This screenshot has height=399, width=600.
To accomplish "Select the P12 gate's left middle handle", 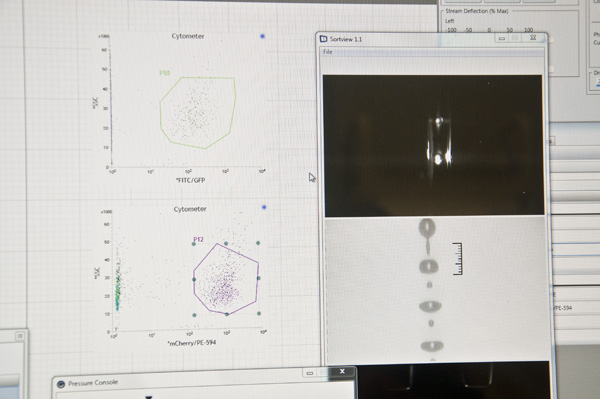I will (194, 279).
